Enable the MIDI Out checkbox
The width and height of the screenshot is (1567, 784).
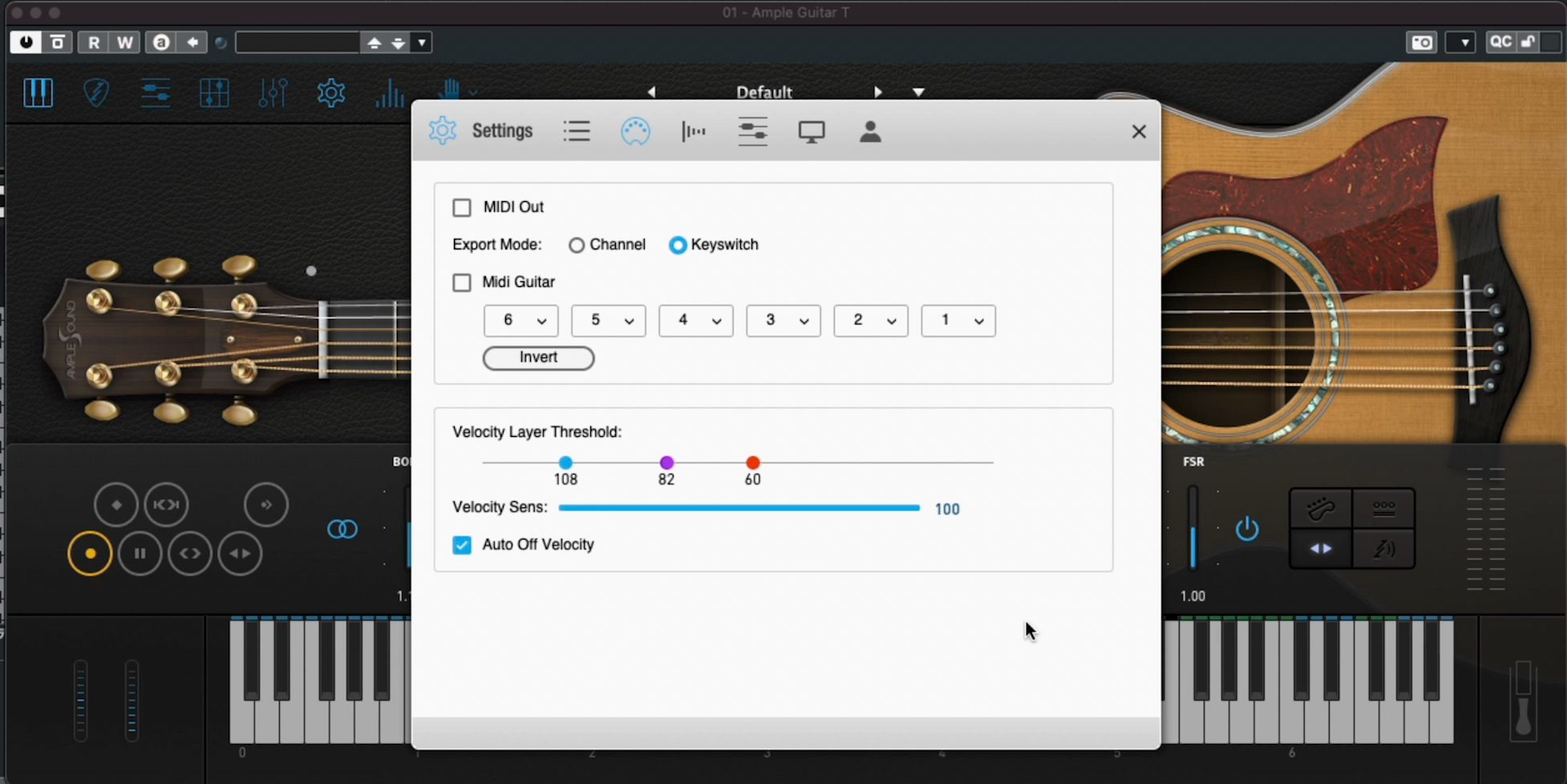(462, 208)
